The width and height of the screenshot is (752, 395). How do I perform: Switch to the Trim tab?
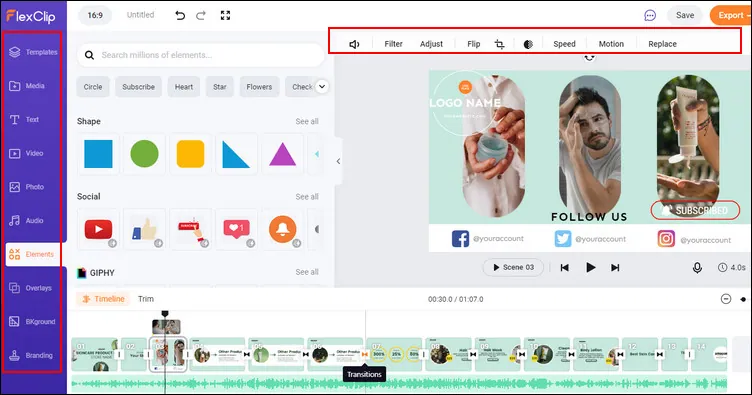tap(146, 299)
